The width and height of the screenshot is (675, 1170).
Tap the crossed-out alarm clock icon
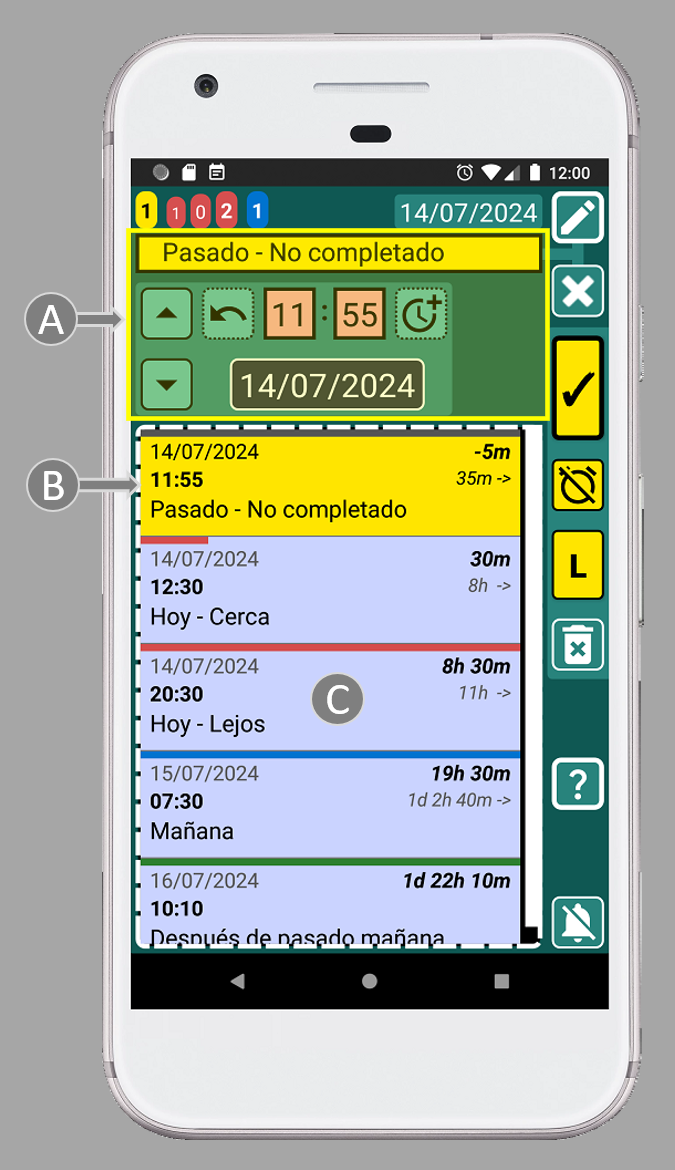578,486
